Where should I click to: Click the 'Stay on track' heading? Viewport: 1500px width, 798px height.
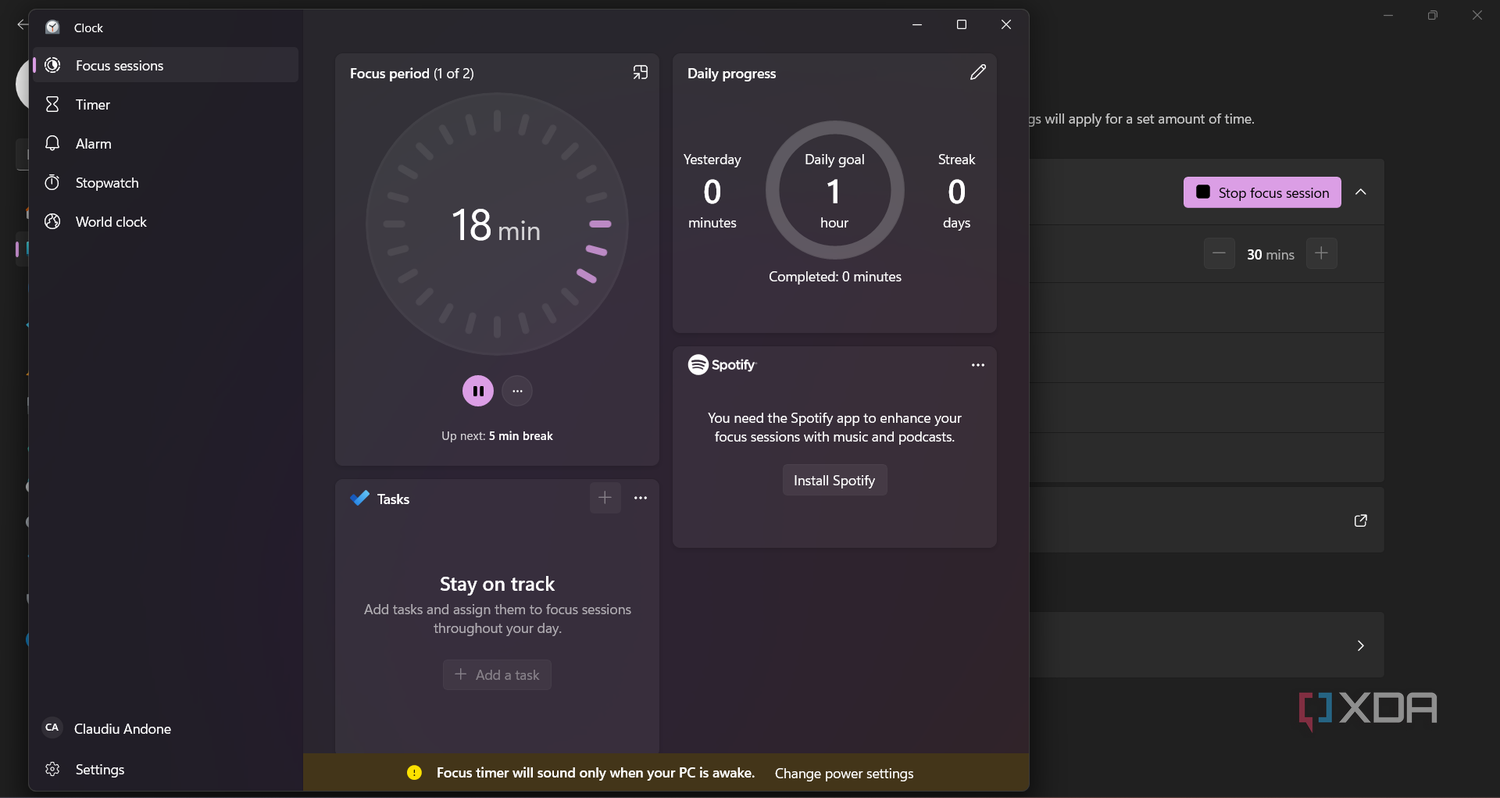click(x=497, y=584)
